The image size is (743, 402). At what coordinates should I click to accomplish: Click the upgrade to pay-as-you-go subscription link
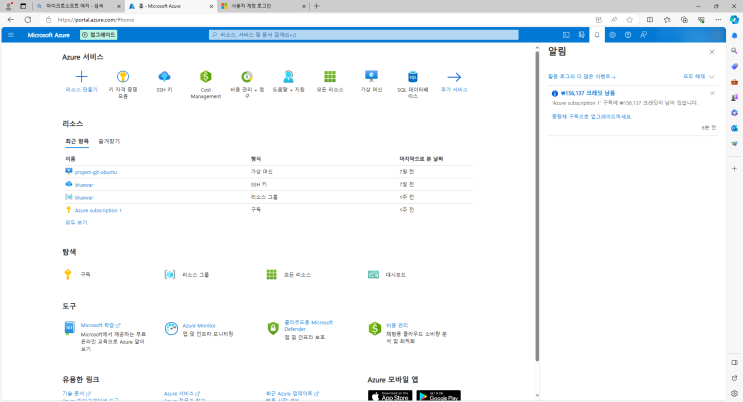click(592, 117)
